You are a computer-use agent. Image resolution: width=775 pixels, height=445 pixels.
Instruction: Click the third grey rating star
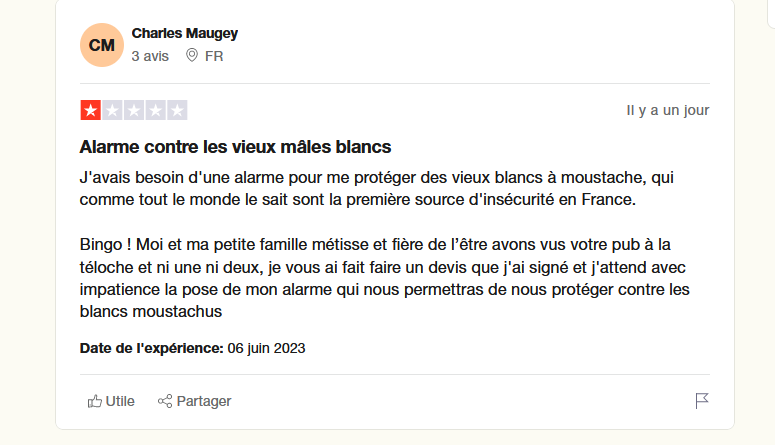coord(134,110)
